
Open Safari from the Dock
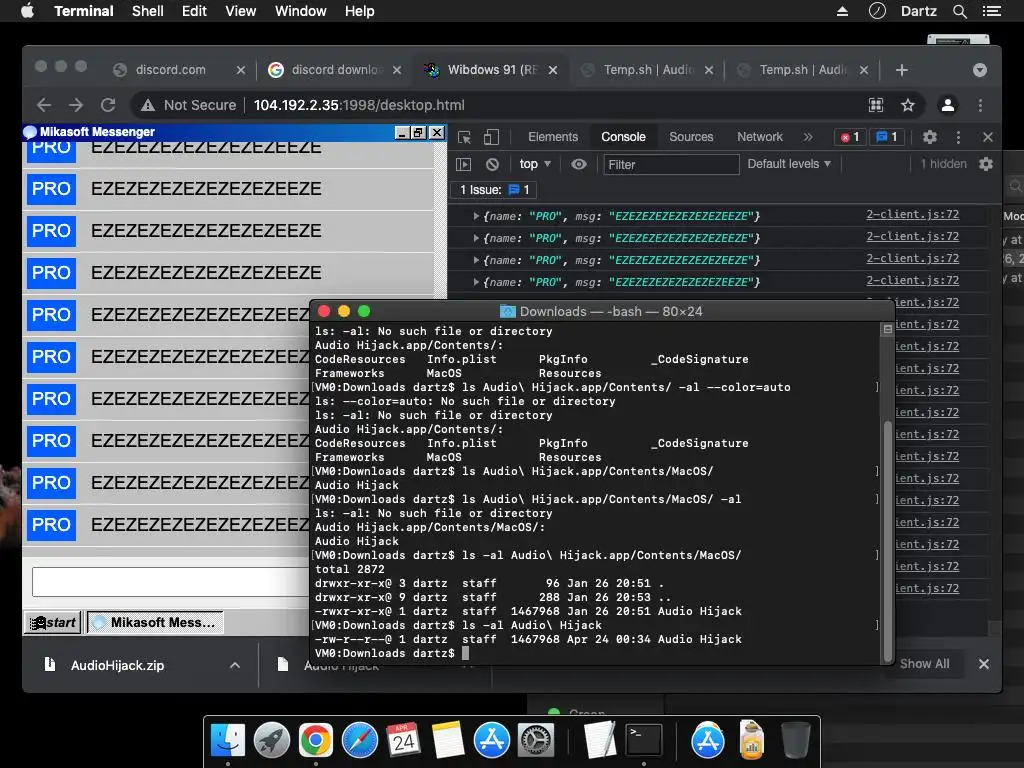pyautogui.click(x=360, y=741)
